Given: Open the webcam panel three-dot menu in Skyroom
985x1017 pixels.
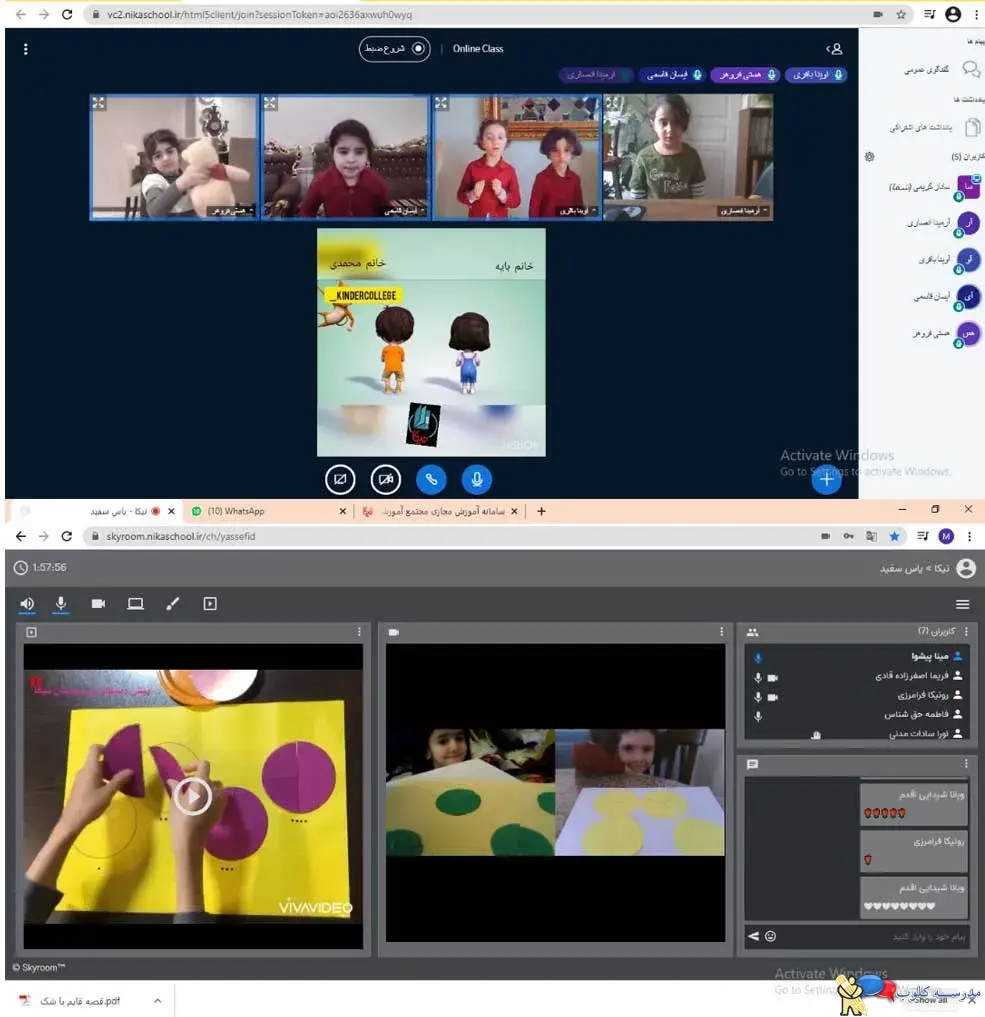Looking at the screenshot, I should pyautogui.click(x=721, y=632).
